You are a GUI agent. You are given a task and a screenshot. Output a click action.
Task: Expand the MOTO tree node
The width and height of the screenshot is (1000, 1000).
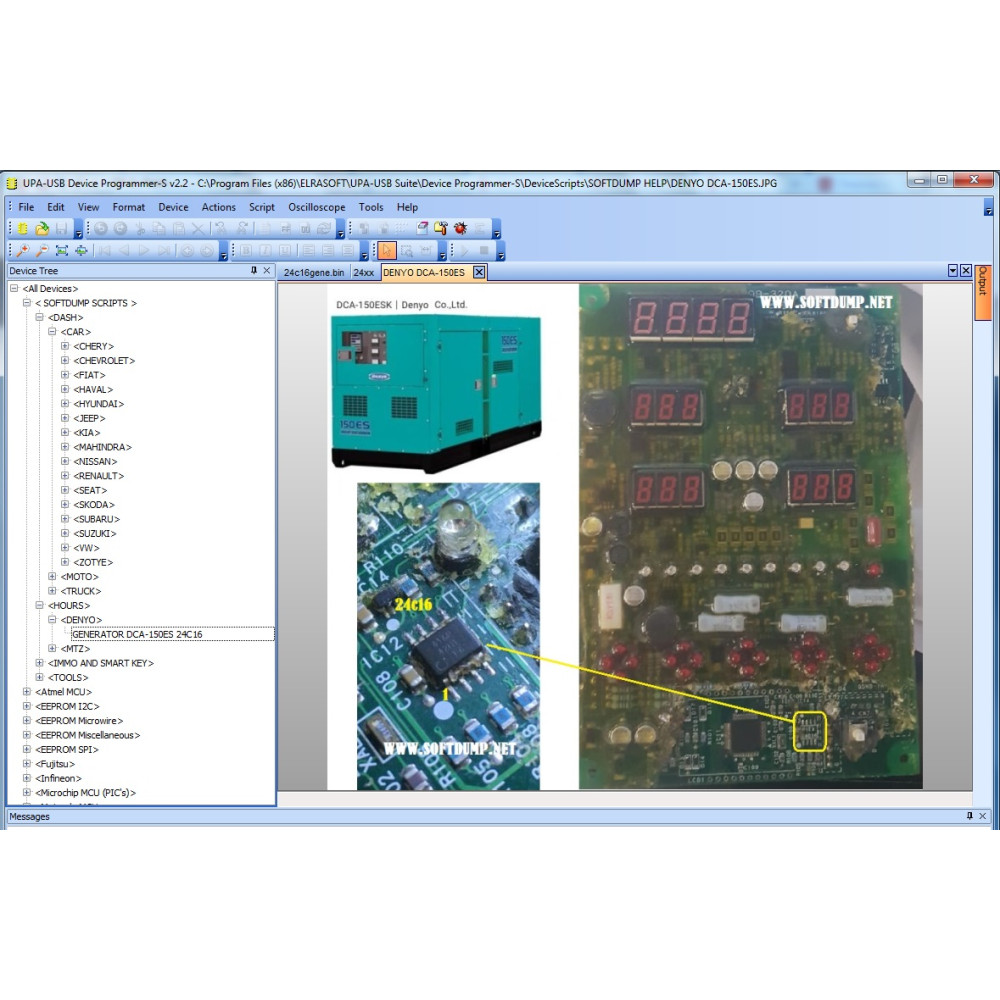52,577
